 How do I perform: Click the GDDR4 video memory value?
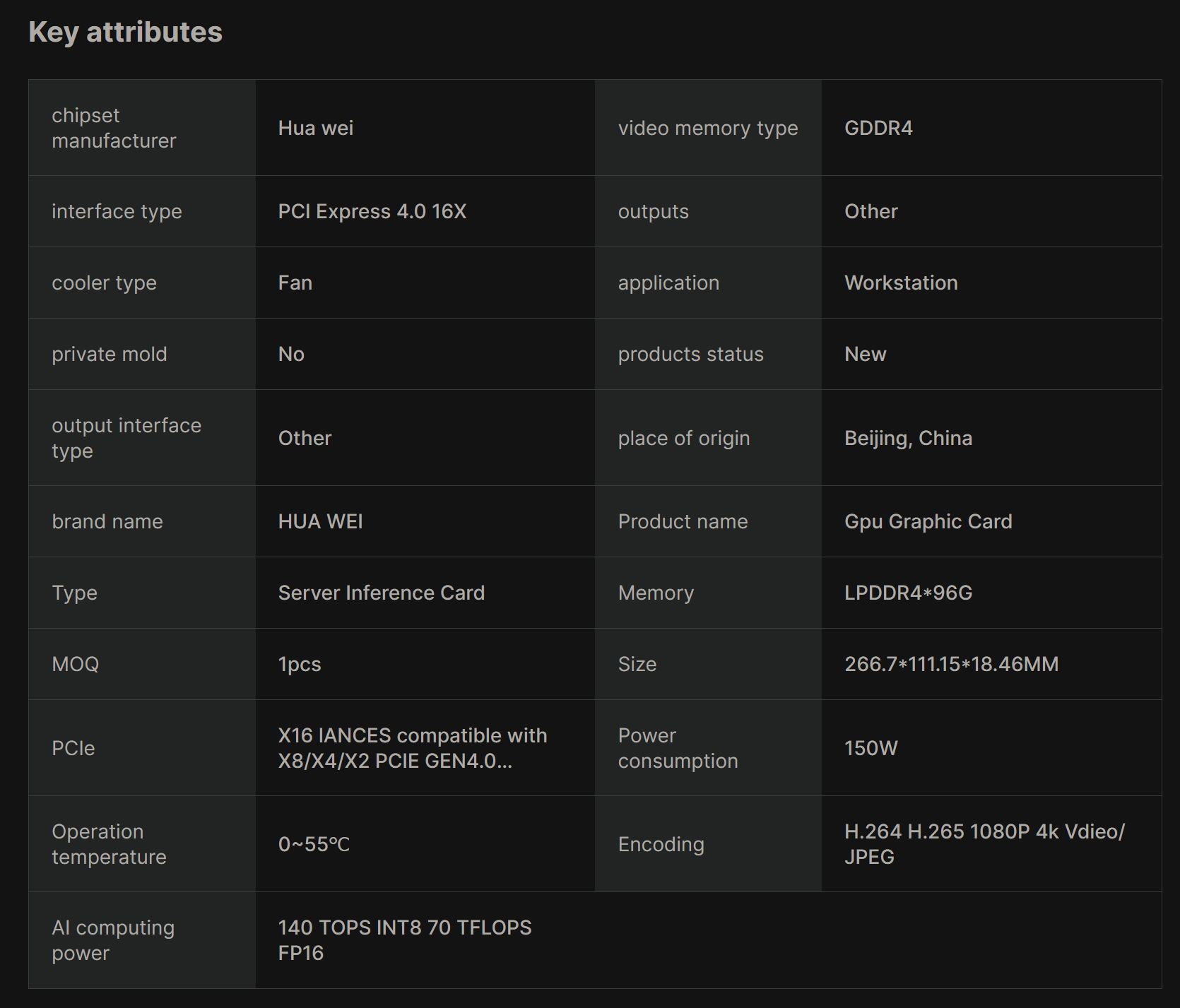point(878,128)
